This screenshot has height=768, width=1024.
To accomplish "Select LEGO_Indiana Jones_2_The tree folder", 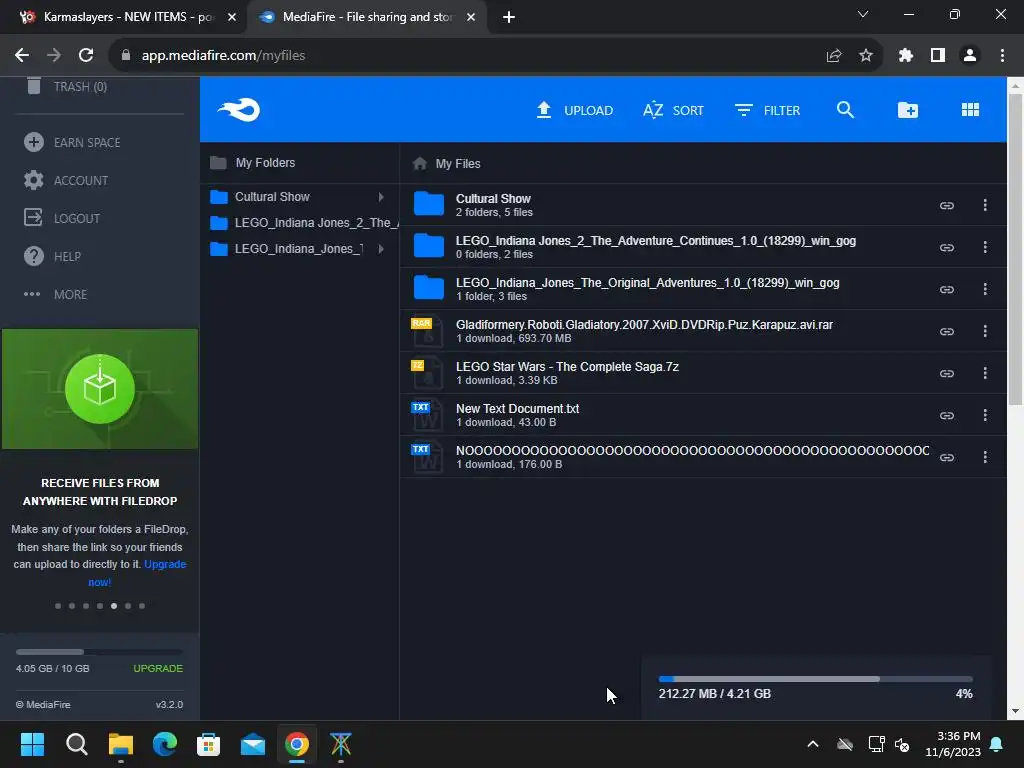I will [x=316, y=223].
